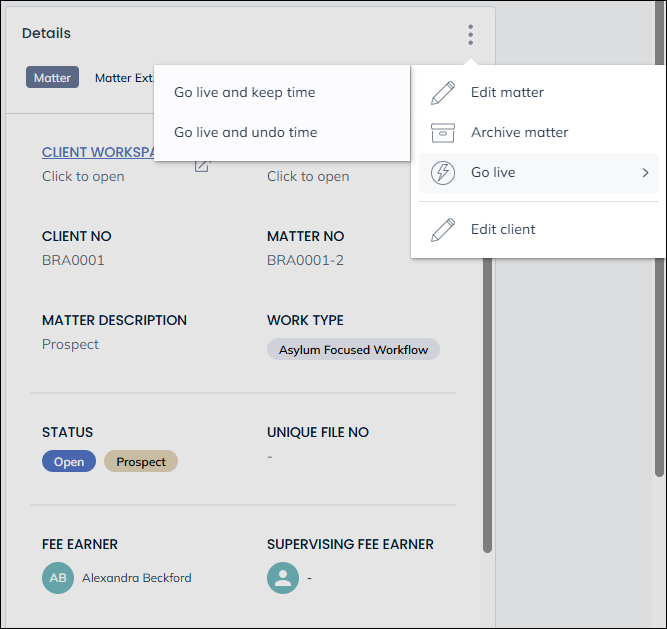667x629 pixels.
Task: Expand the Go live submenu arrow
Action: pyautogui.click(x=645, y=173)
